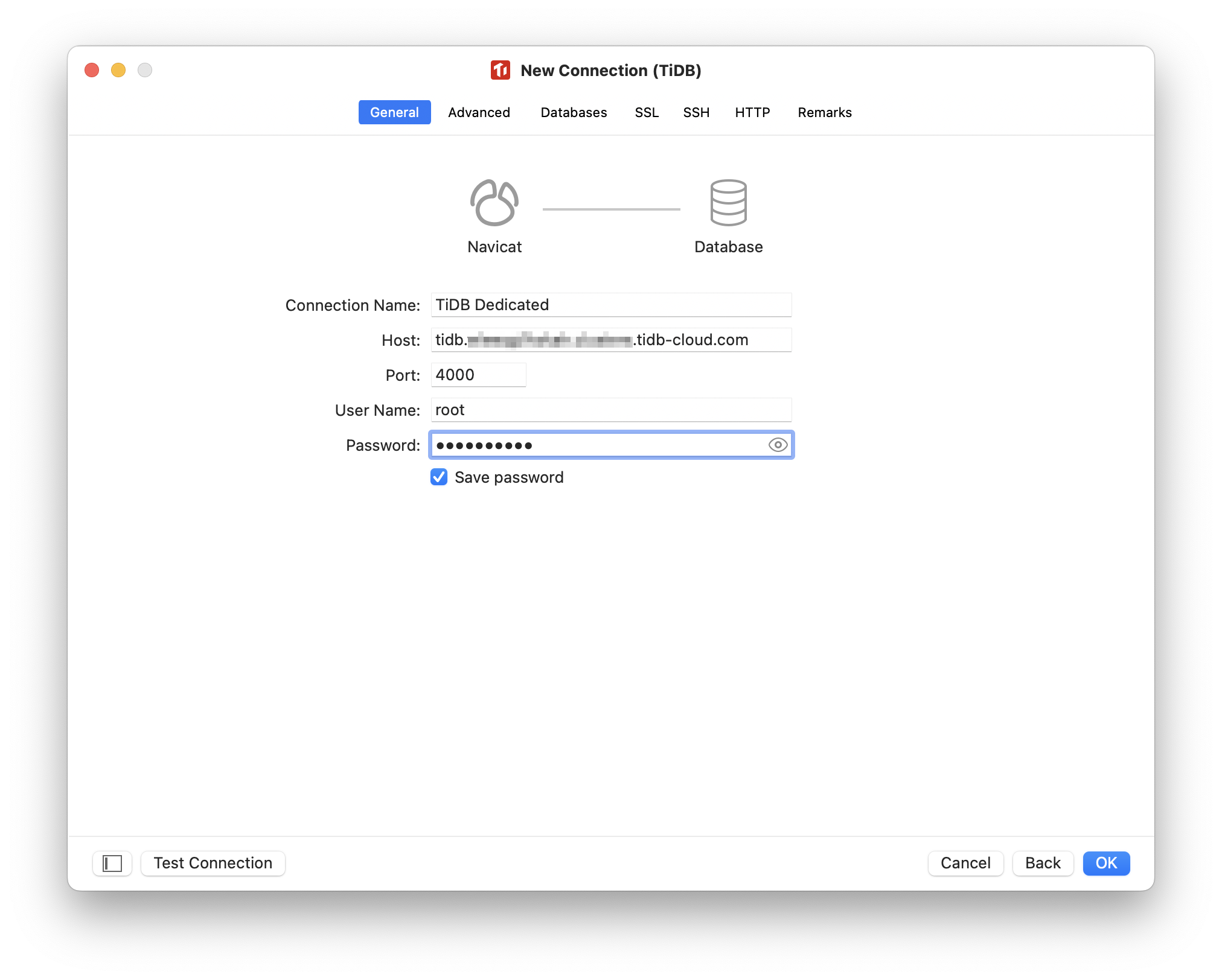Click the Back button

click(1041, 862)
